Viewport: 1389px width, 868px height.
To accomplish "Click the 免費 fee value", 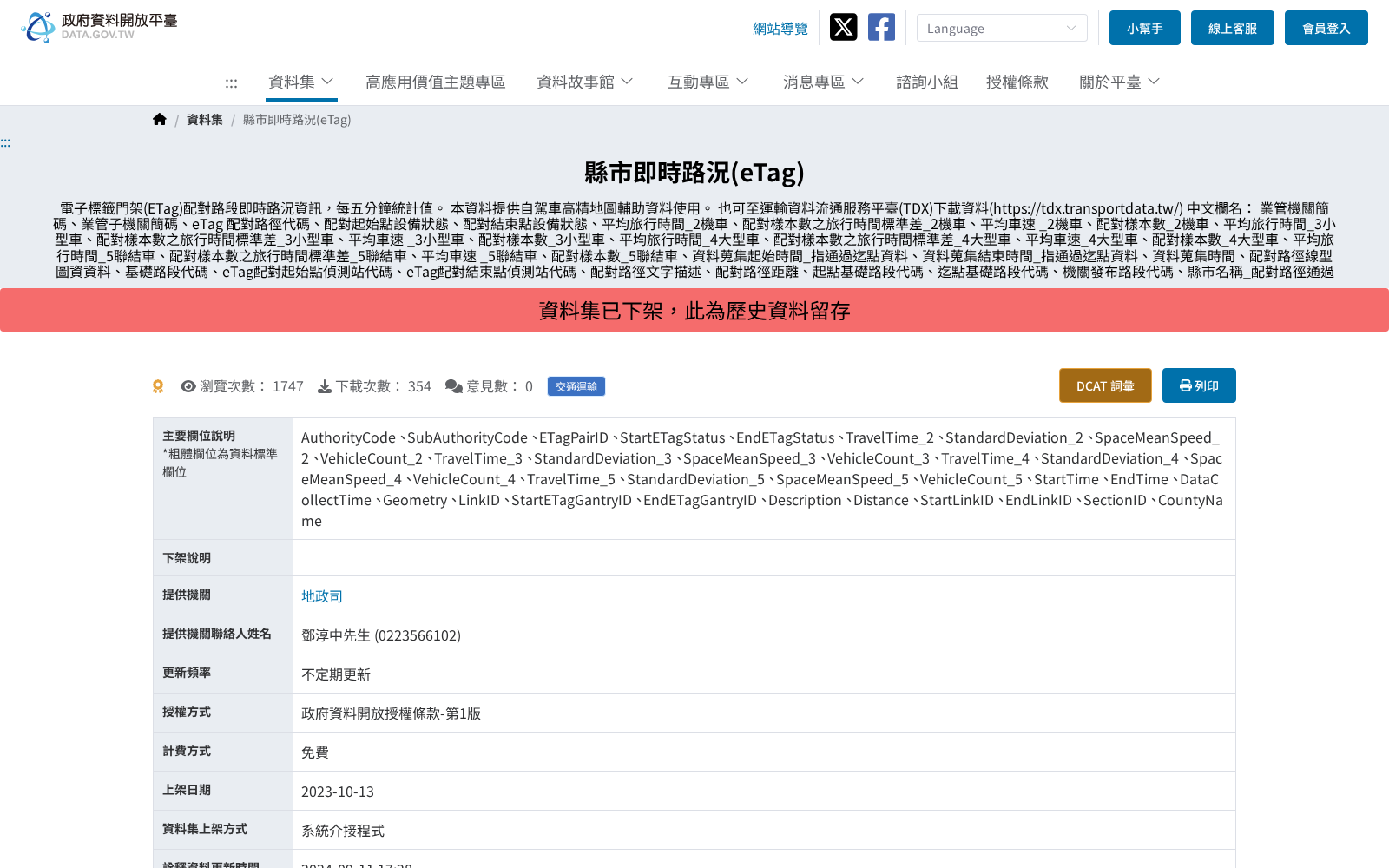I will point(315,753).
